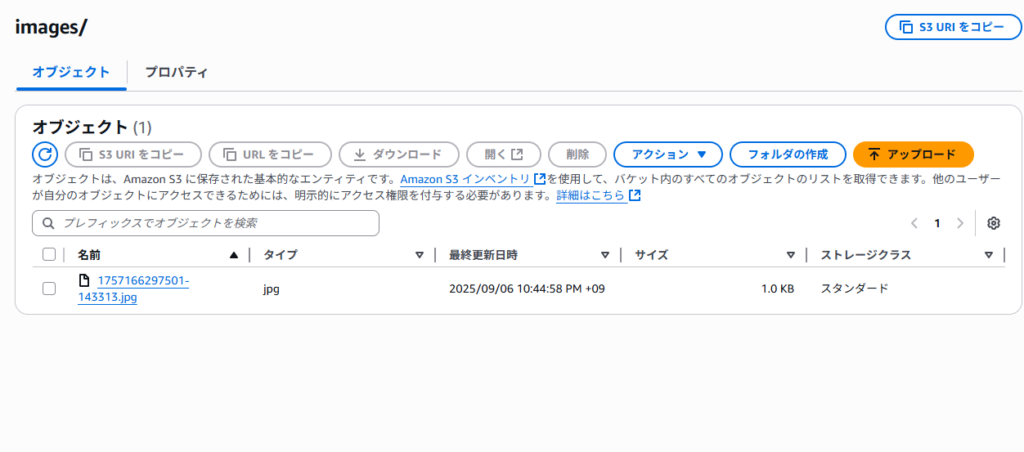Click the 開く button
Screen dimensions: 1024x452
coord(504,154)
